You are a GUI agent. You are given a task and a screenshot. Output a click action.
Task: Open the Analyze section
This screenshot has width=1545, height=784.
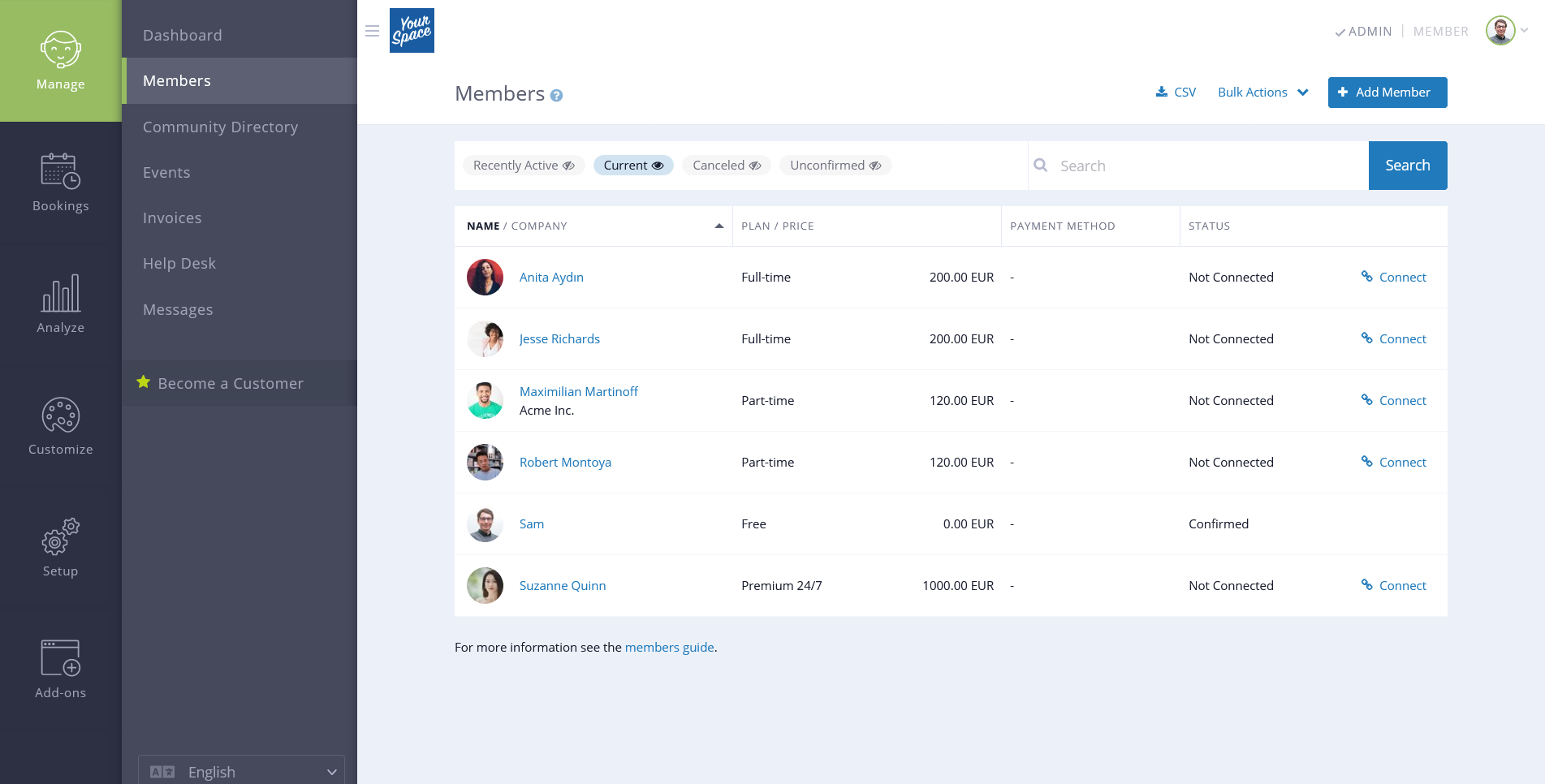pos(60,294)
